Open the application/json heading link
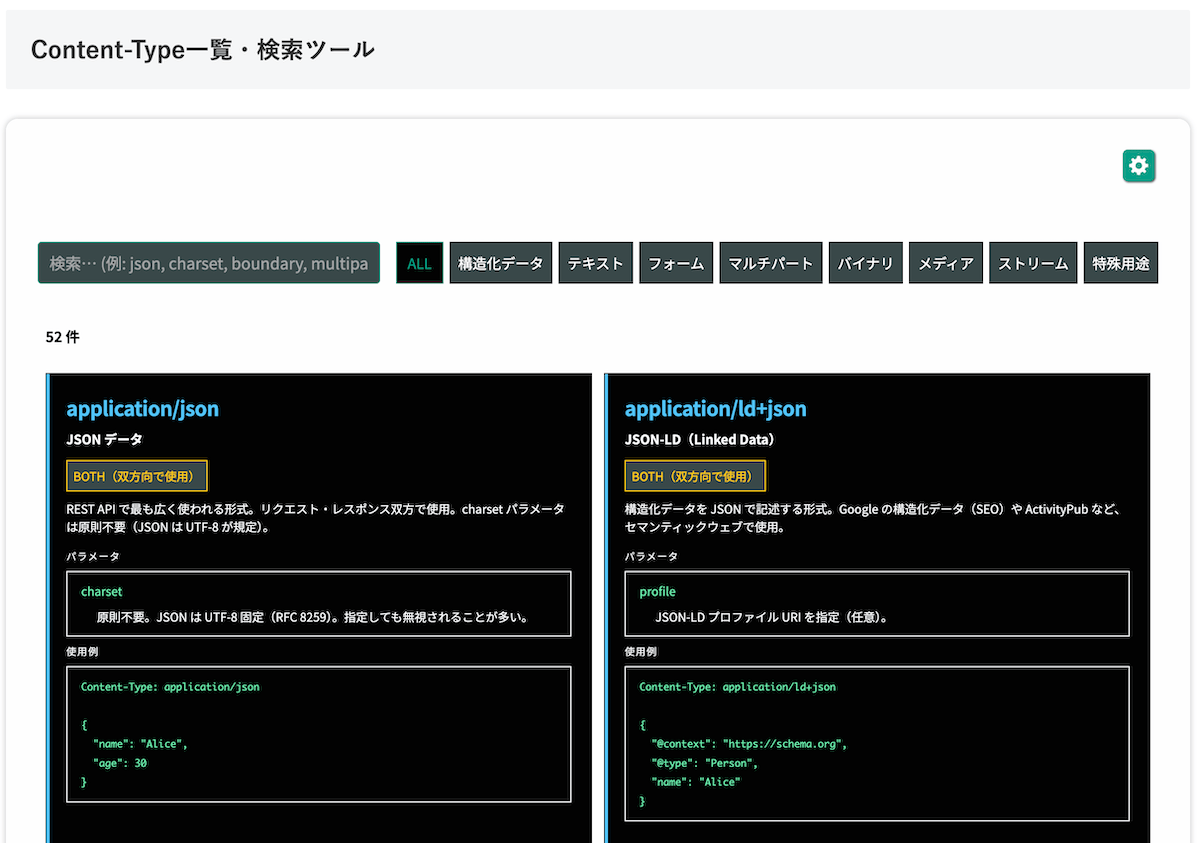Image resolution: width=1200 pixels, height=843 pixels. [142, 408]
